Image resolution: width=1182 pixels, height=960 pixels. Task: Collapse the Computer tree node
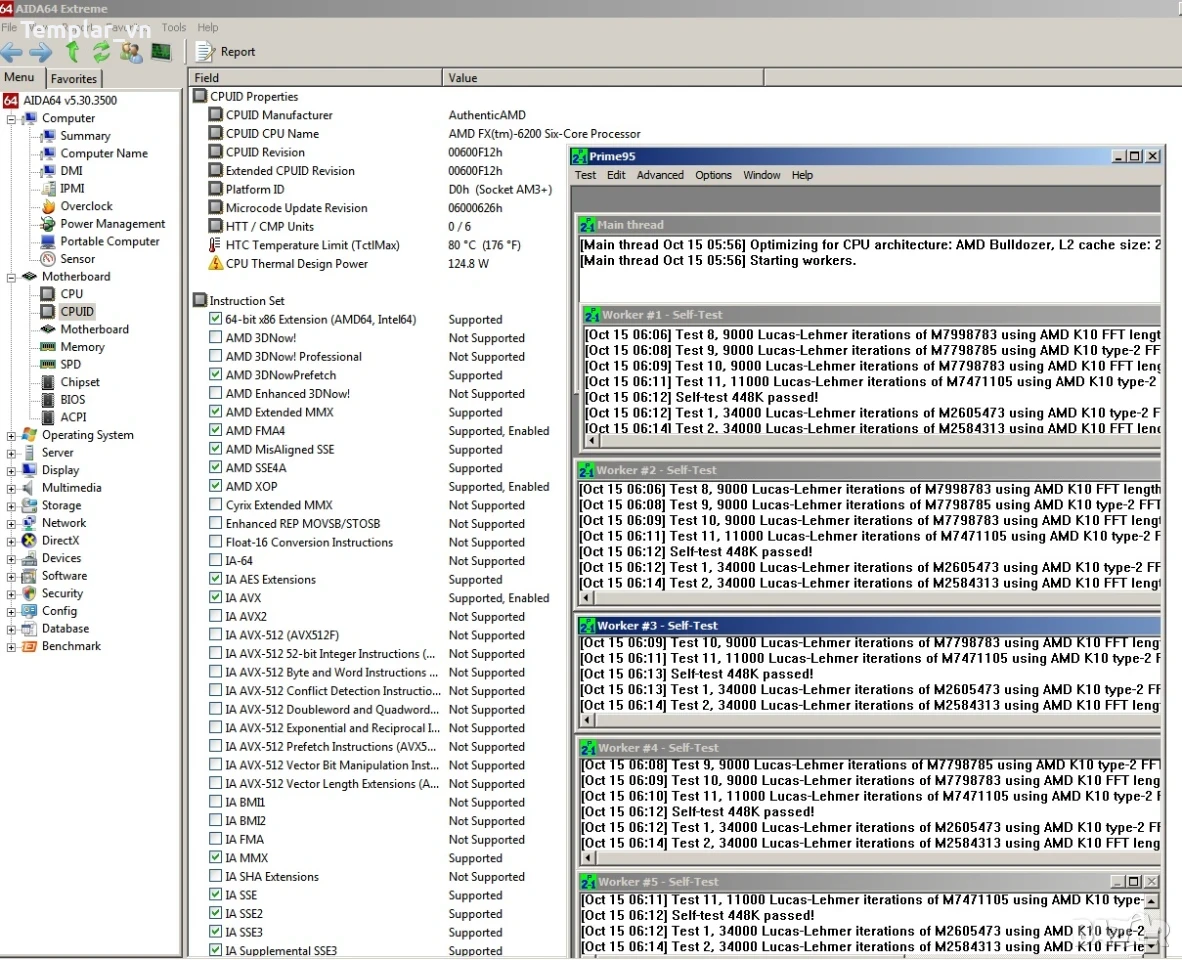[x=11, y=119]
